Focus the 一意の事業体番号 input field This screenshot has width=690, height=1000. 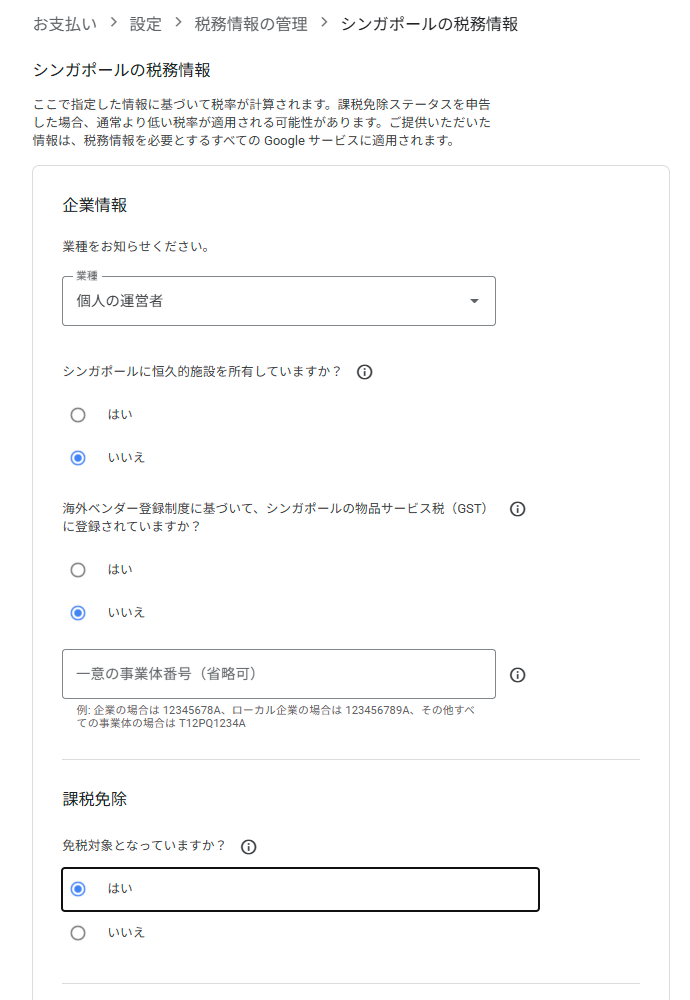[x=279, y=674]
